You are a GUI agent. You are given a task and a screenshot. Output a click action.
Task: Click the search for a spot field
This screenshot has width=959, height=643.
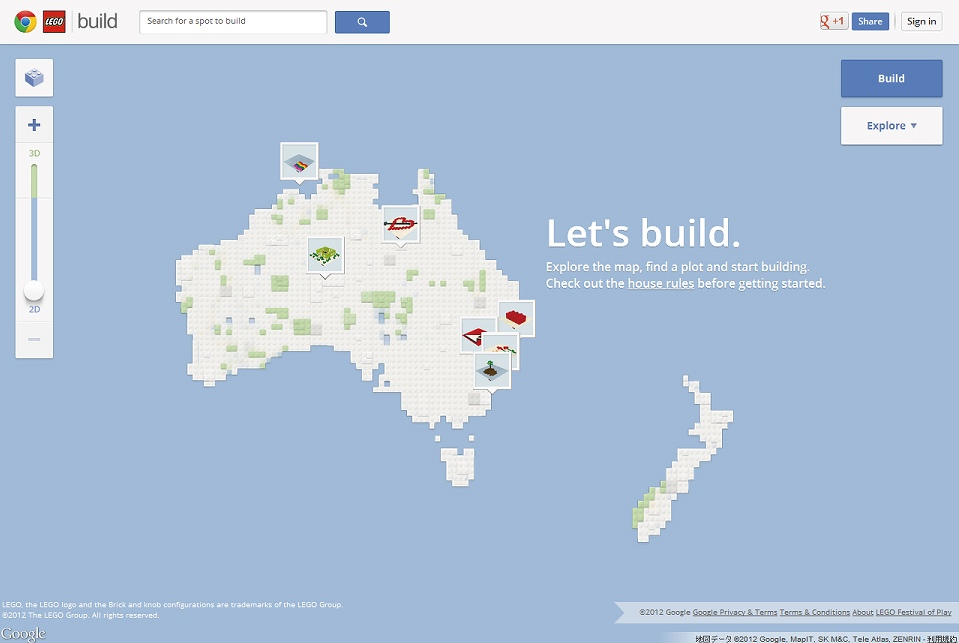tap(233, 21)
